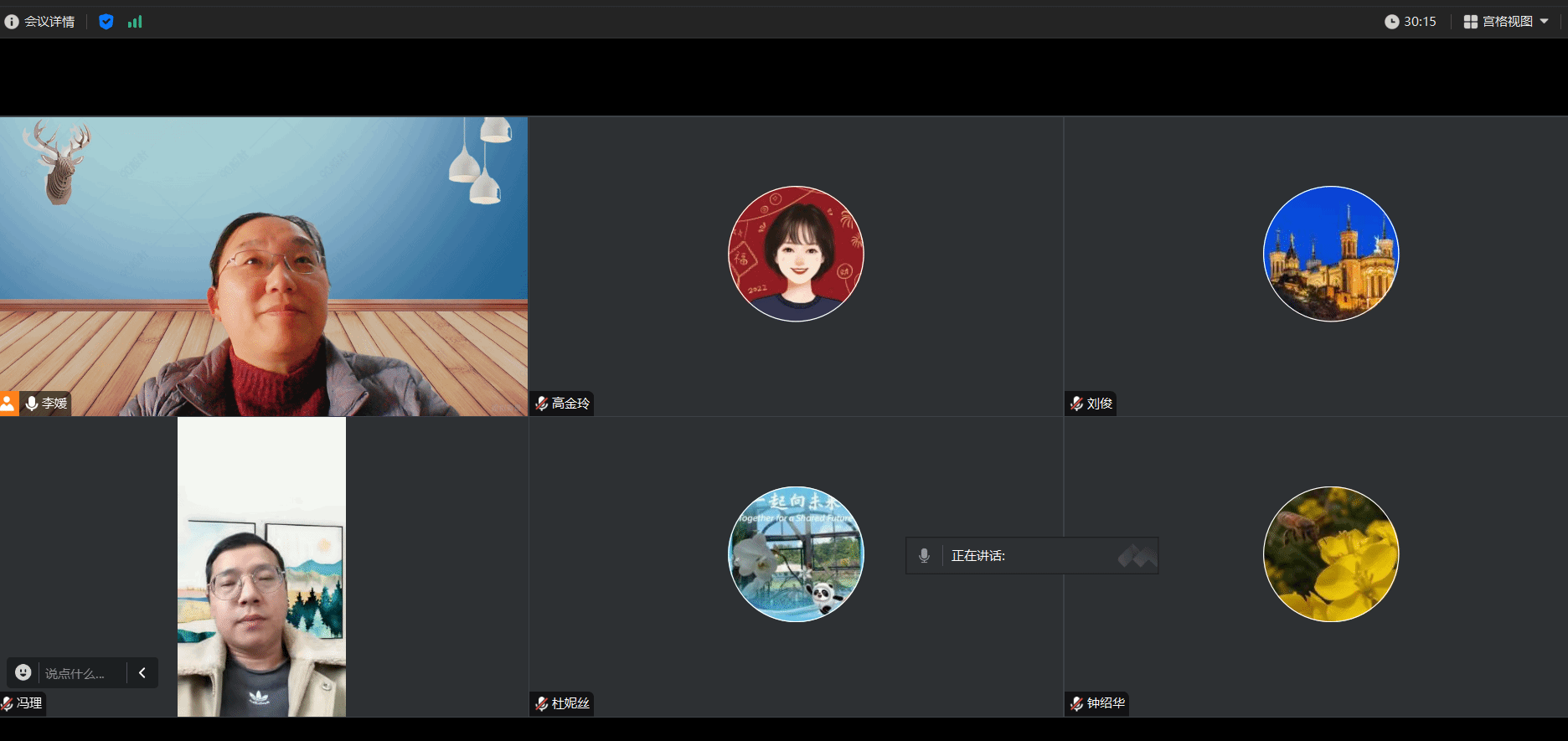Click the blue security shield icon
Viewport: 1568px width, 741px height.
[x=106, y=22]
